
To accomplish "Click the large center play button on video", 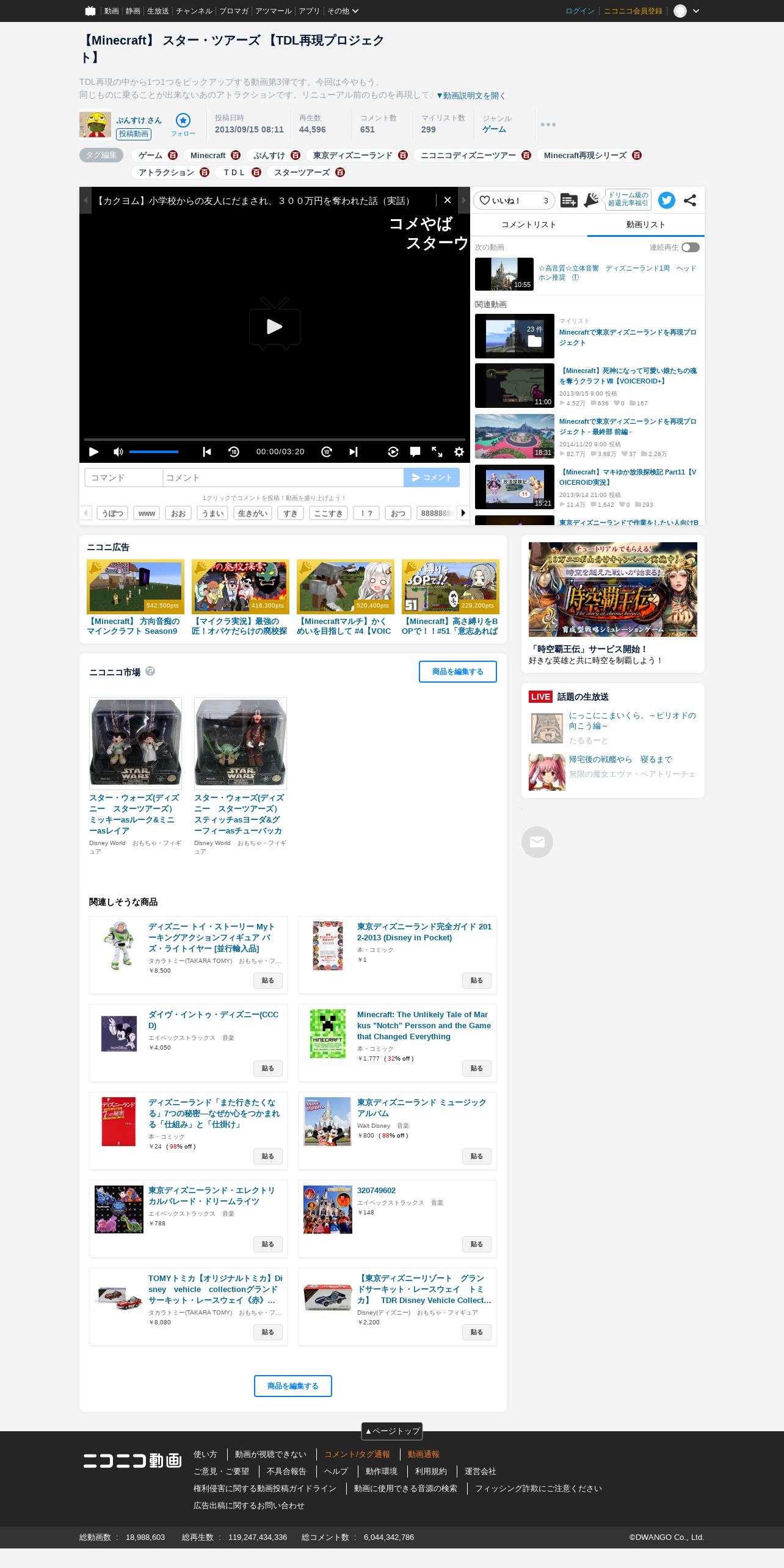I will click(x=275, y=324).
